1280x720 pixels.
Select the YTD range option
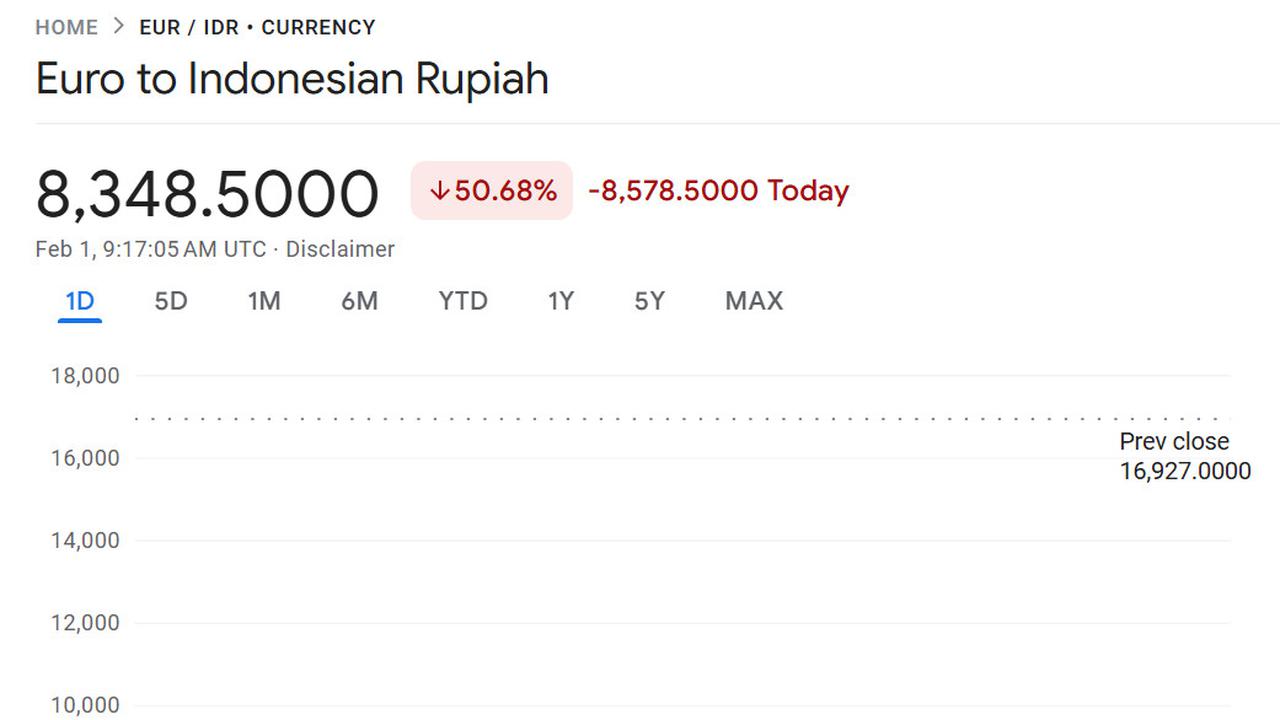tap(462, 300)
